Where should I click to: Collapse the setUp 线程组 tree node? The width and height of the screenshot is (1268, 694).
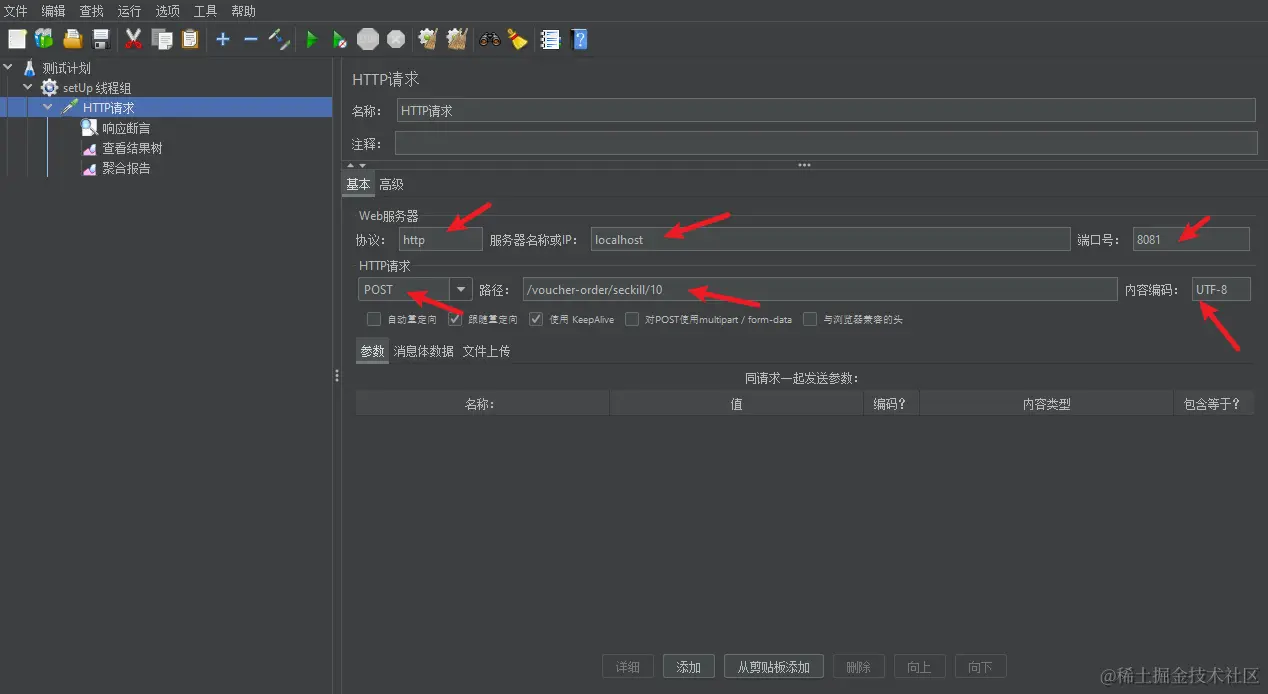pyautogui.click(x=28, y=88)
